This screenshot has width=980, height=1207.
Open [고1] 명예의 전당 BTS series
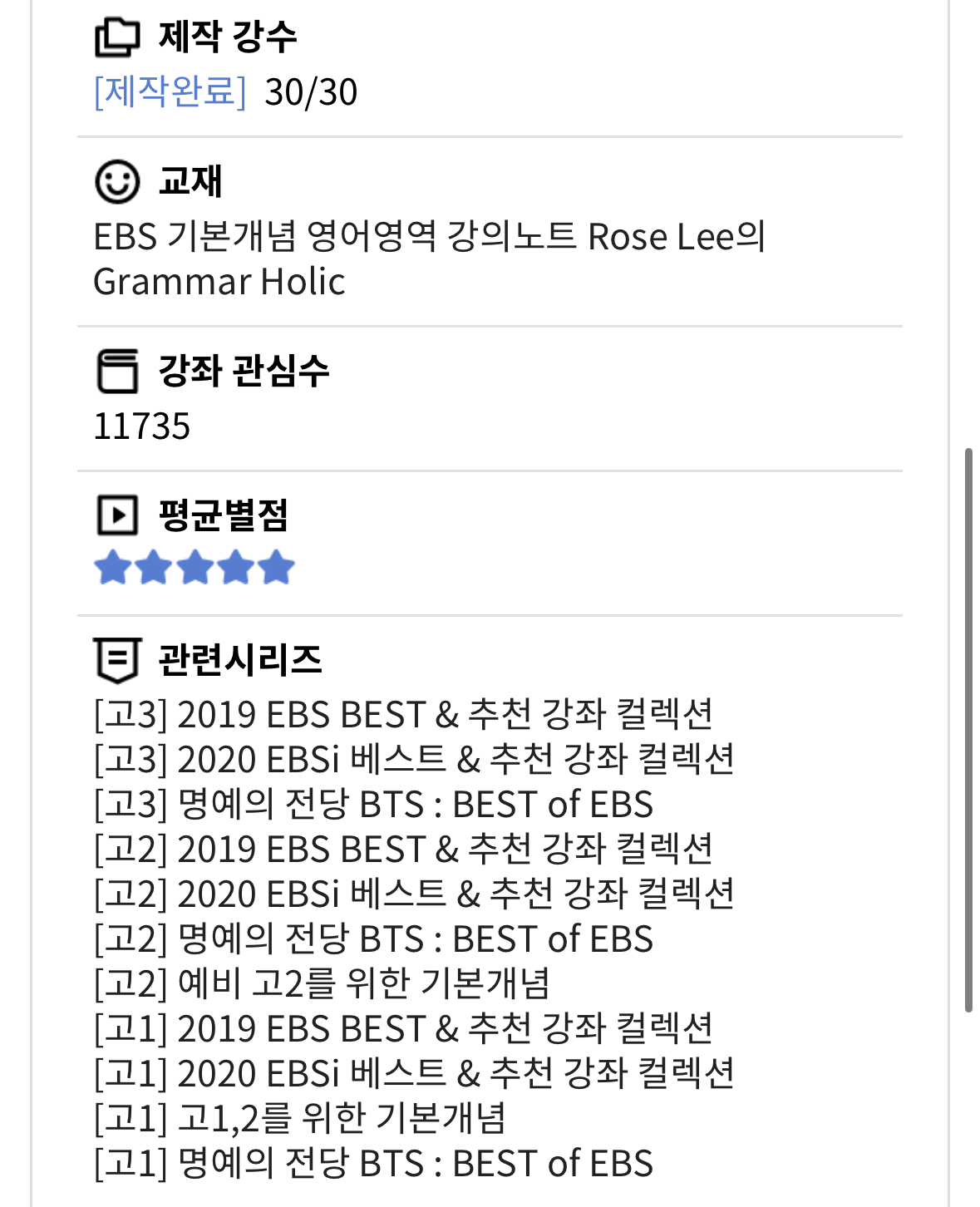tap(373, 1164)
